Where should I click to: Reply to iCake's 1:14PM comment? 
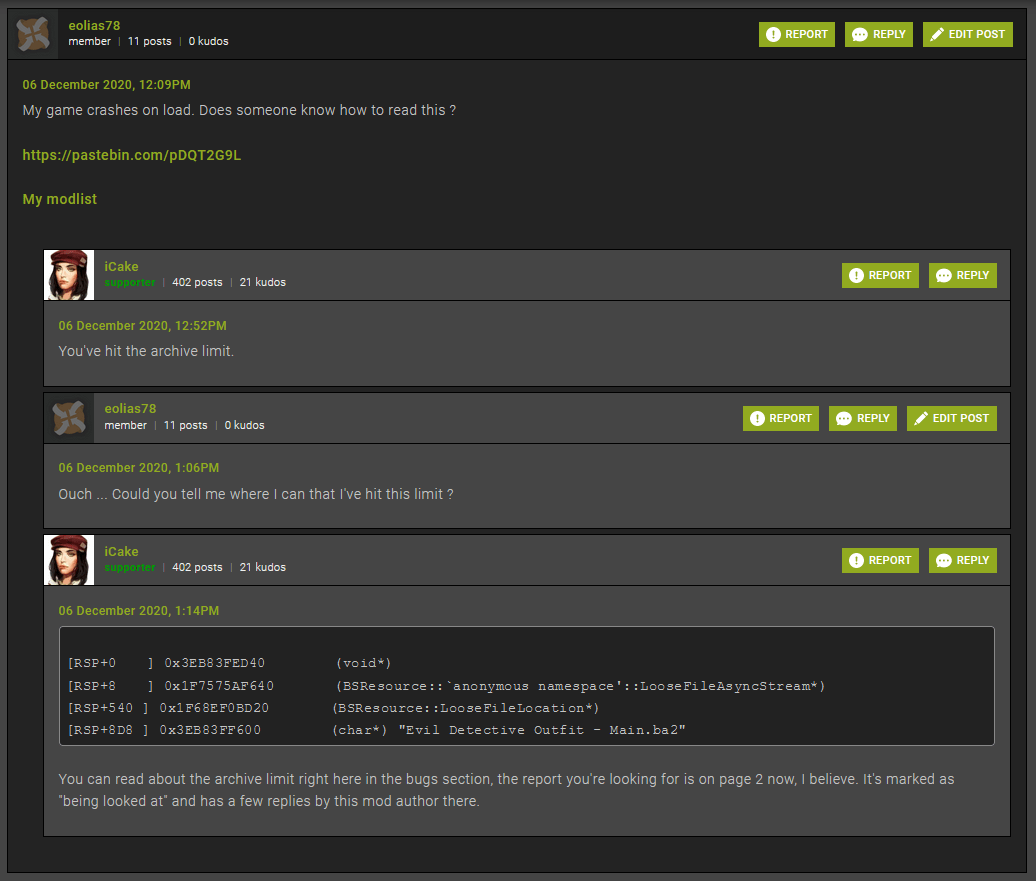pos(962,560)
